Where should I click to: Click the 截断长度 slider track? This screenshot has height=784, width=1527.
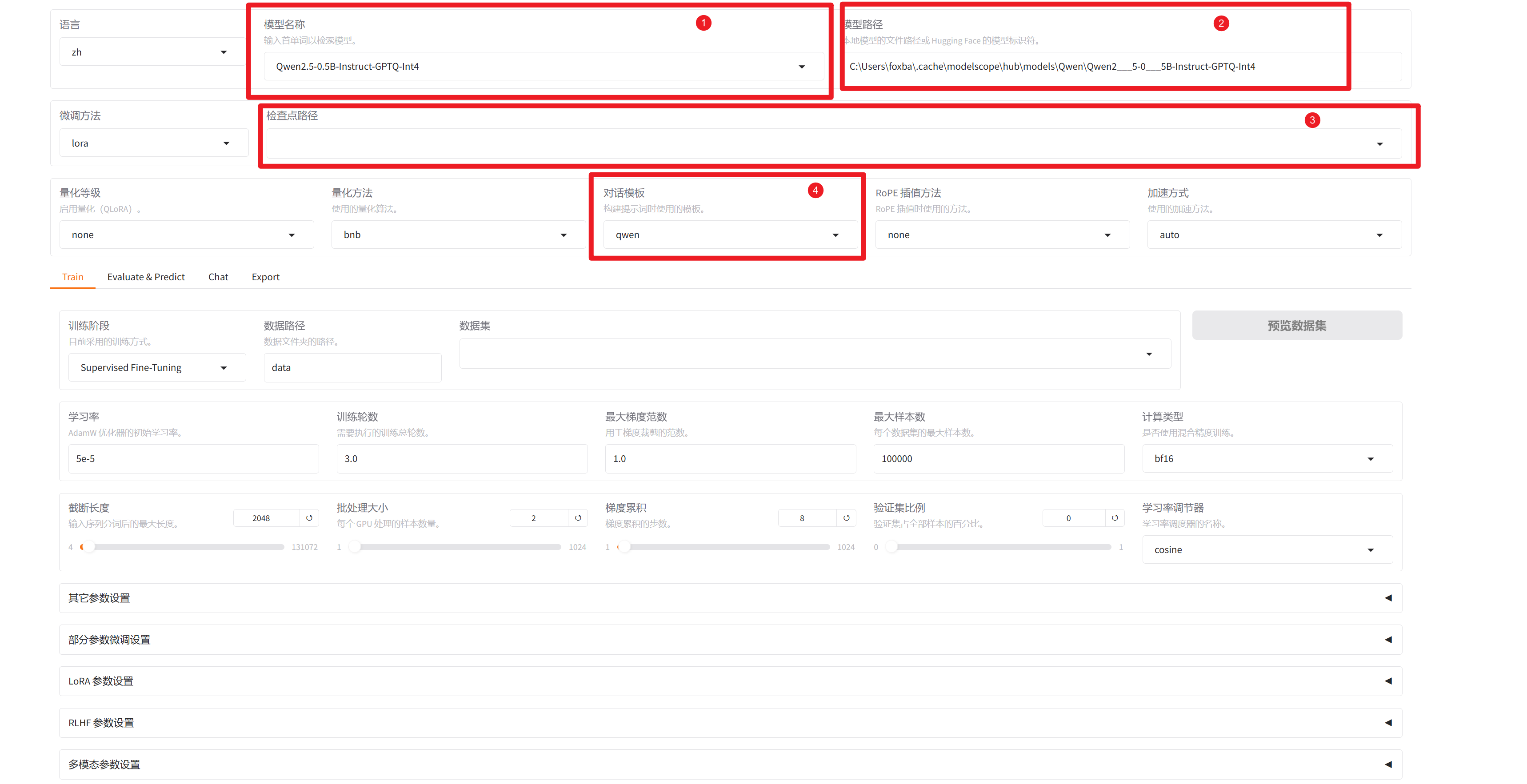184,547
